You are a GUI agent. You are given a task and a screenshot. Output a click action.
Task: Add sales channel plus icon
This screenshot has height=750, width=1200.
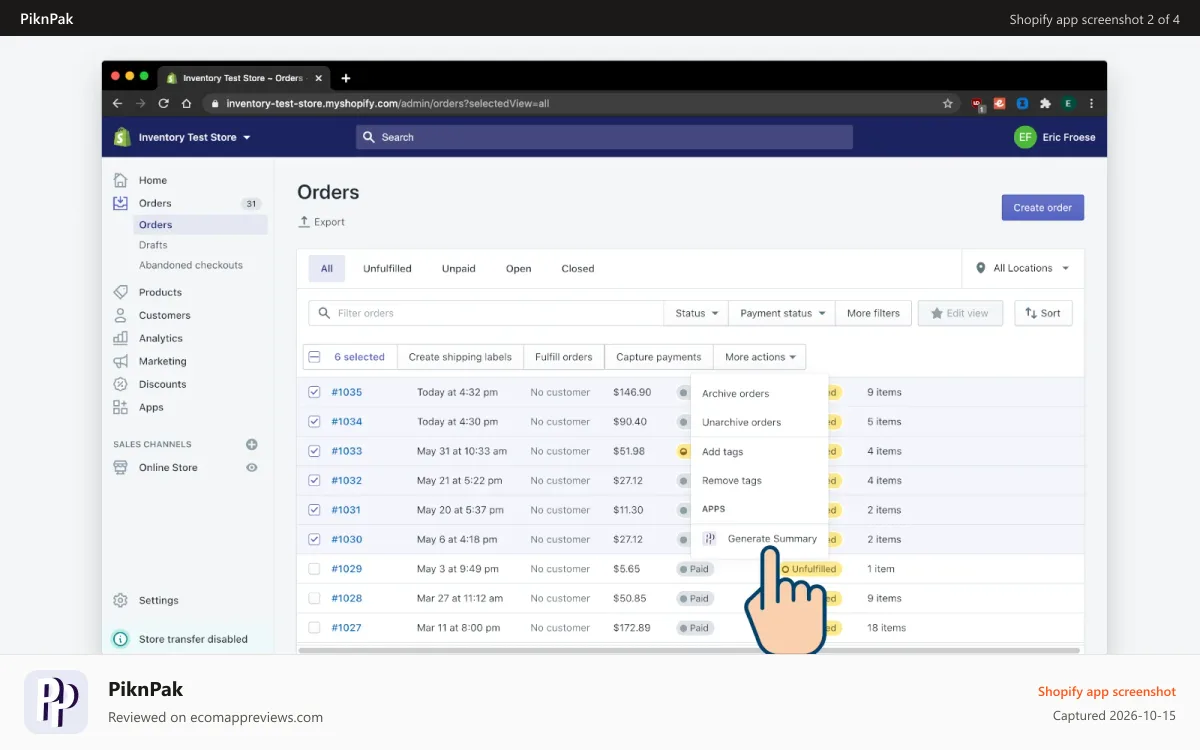point(252,444)
